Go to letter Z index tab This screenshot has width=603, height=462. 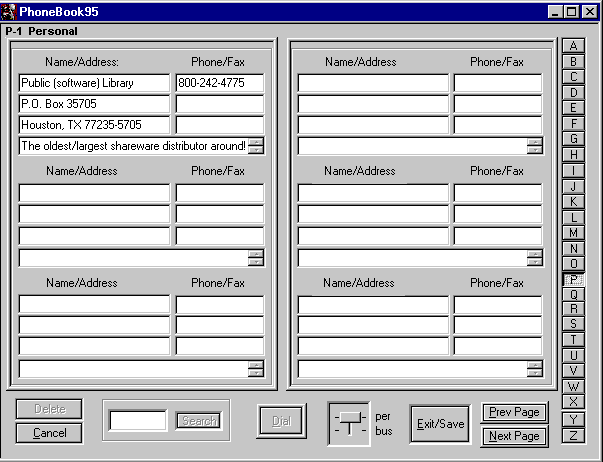[x=574, y=434]
